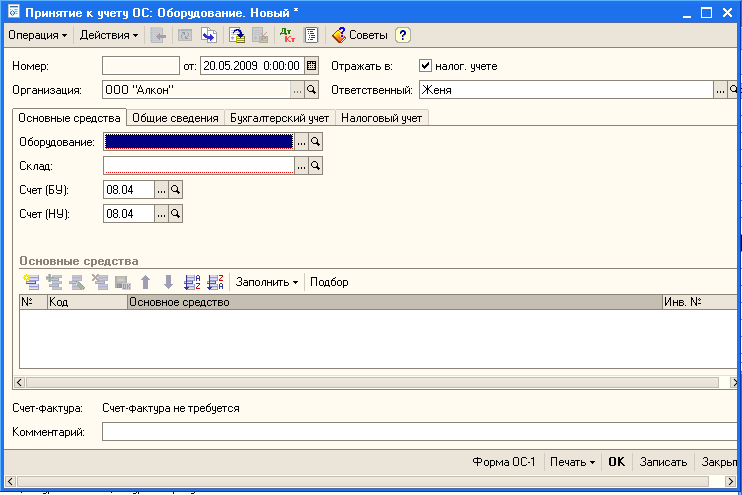Click the ellipsis button of Склад field

coord(301,166)
